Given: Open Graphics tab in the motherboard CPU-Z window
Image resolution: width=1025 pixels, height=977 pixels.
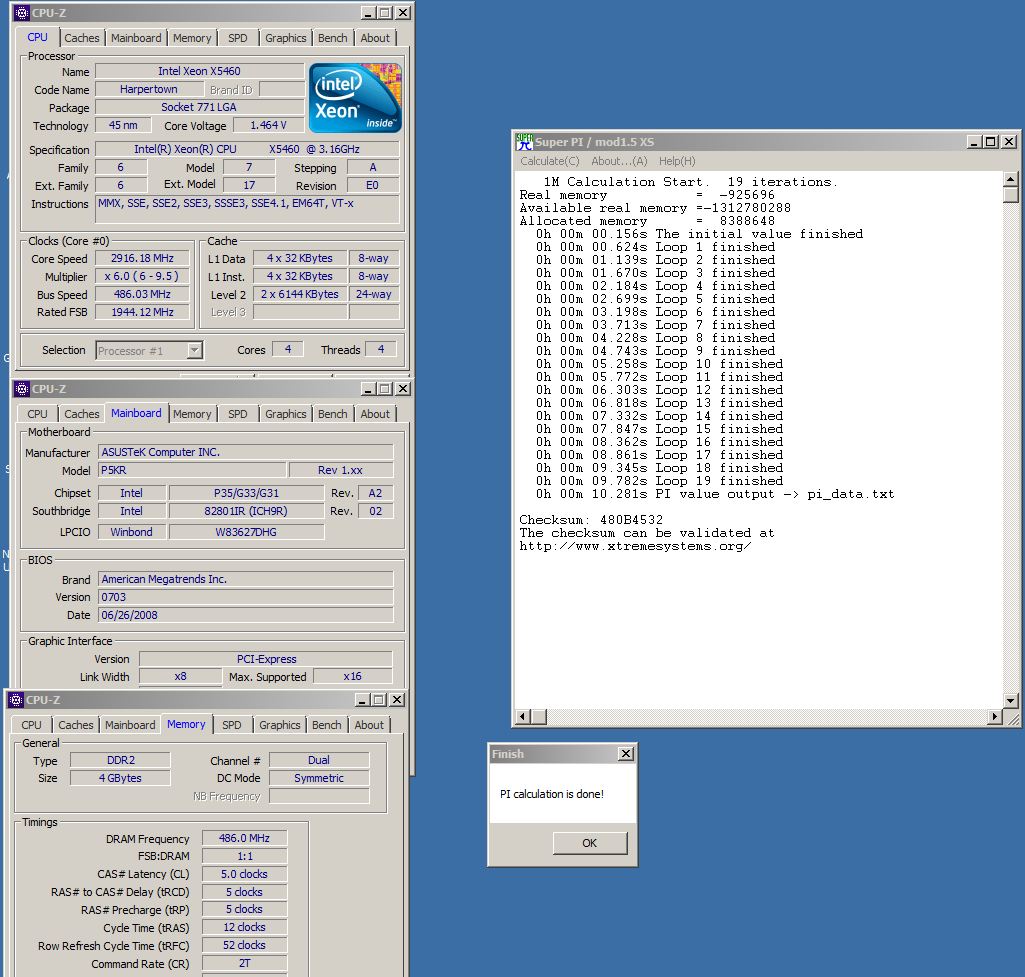Looking at the screenshot, I should coord(286,414).
